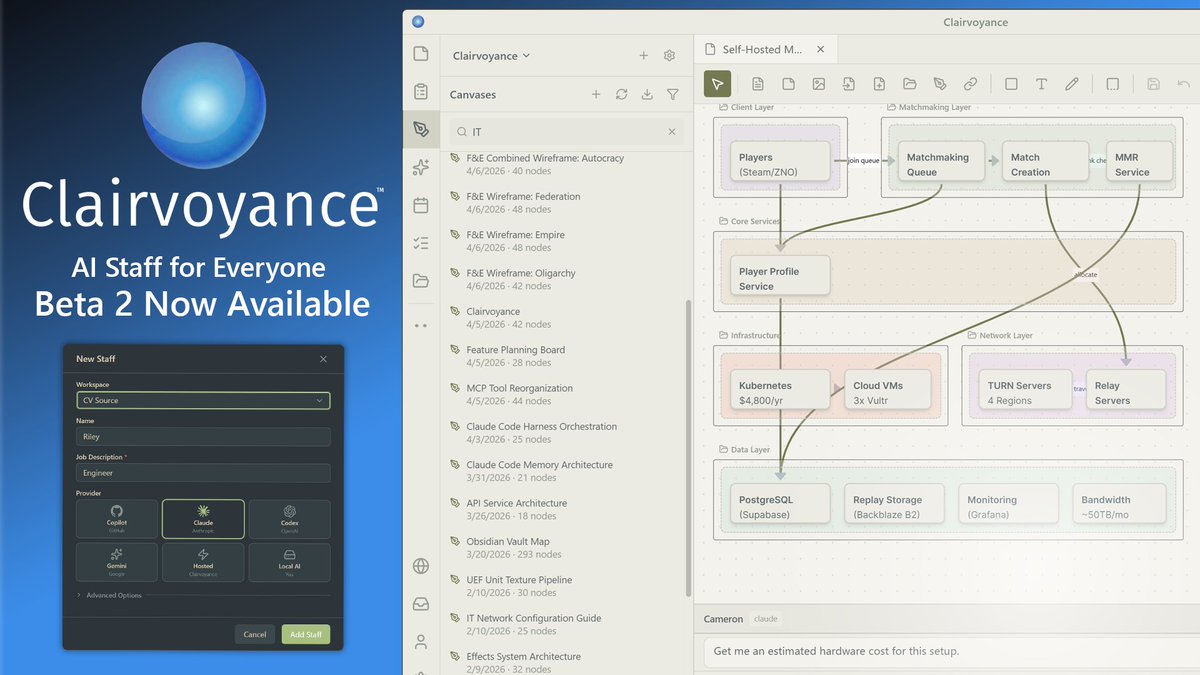Open the page icon in left sidebar
The width and height of the screenshot is (1200, 675).
coord(420,54)
